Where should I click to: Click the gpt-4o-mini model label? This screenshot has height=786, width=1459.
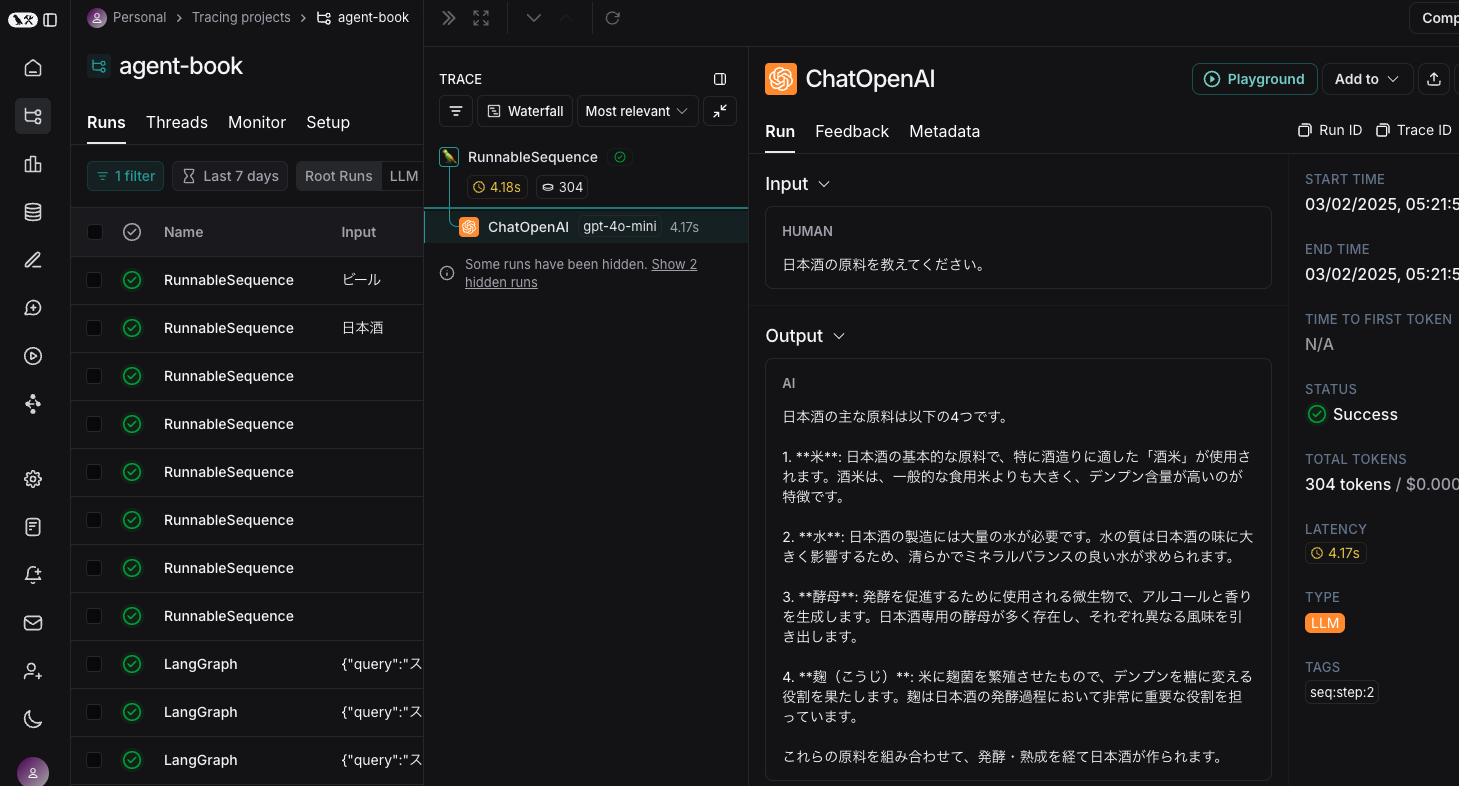pos(620,227)
